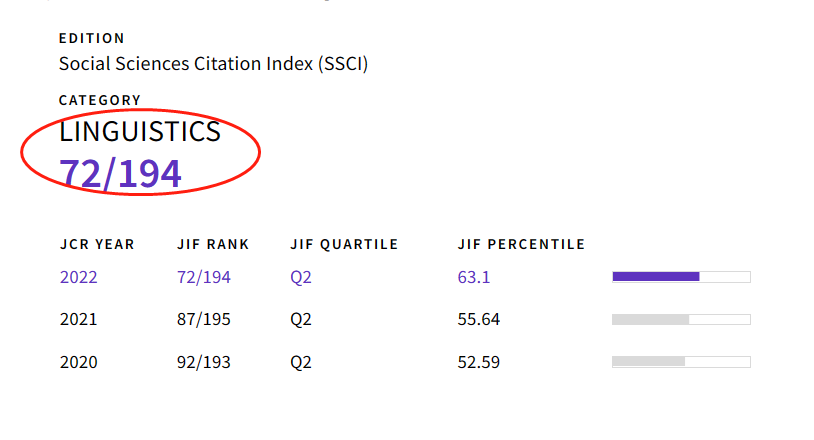Click the large purple 72/194 rank
The image size is (814, 440).
(121, 173)
